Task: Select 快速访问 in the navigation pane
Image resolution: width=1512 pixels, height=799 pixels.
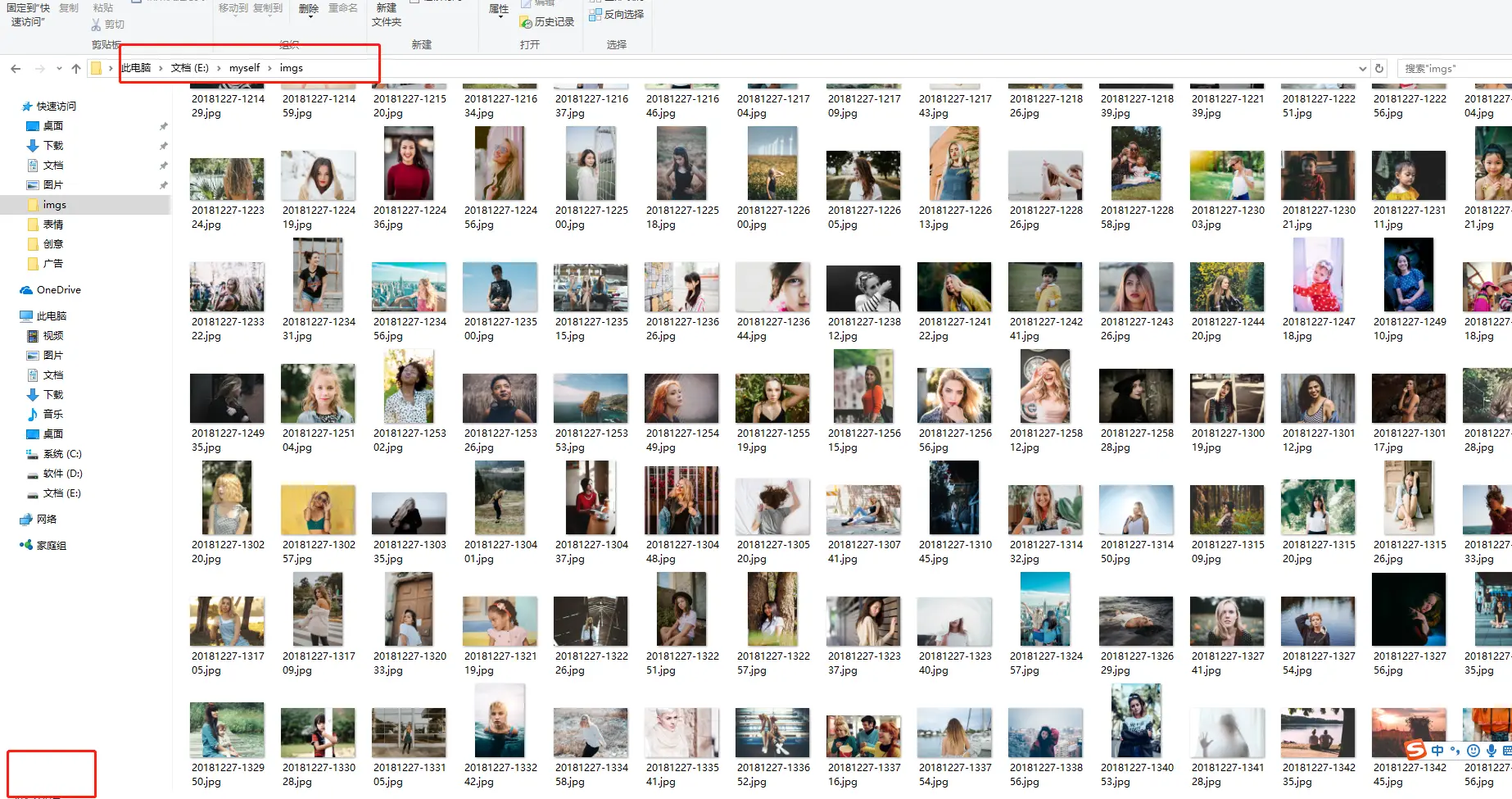Action: point(48,107)
